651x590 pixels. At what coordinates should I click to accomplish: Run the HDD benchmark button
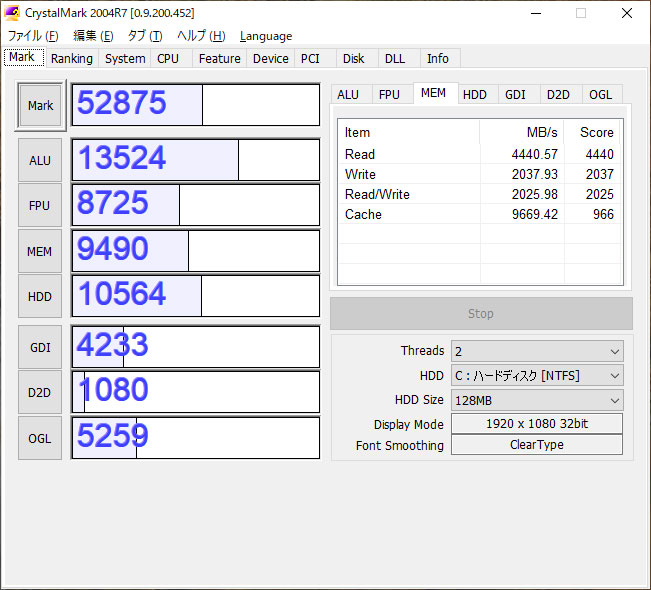(40, 296)
